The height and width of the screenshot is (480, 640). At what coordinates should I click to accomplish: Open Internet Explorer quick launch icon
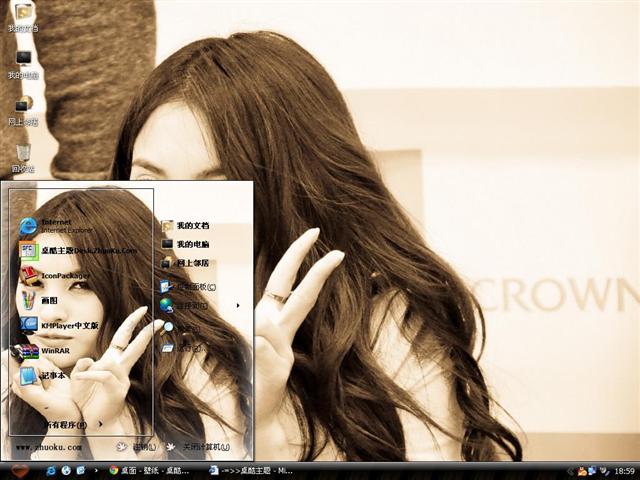point(51,471)
